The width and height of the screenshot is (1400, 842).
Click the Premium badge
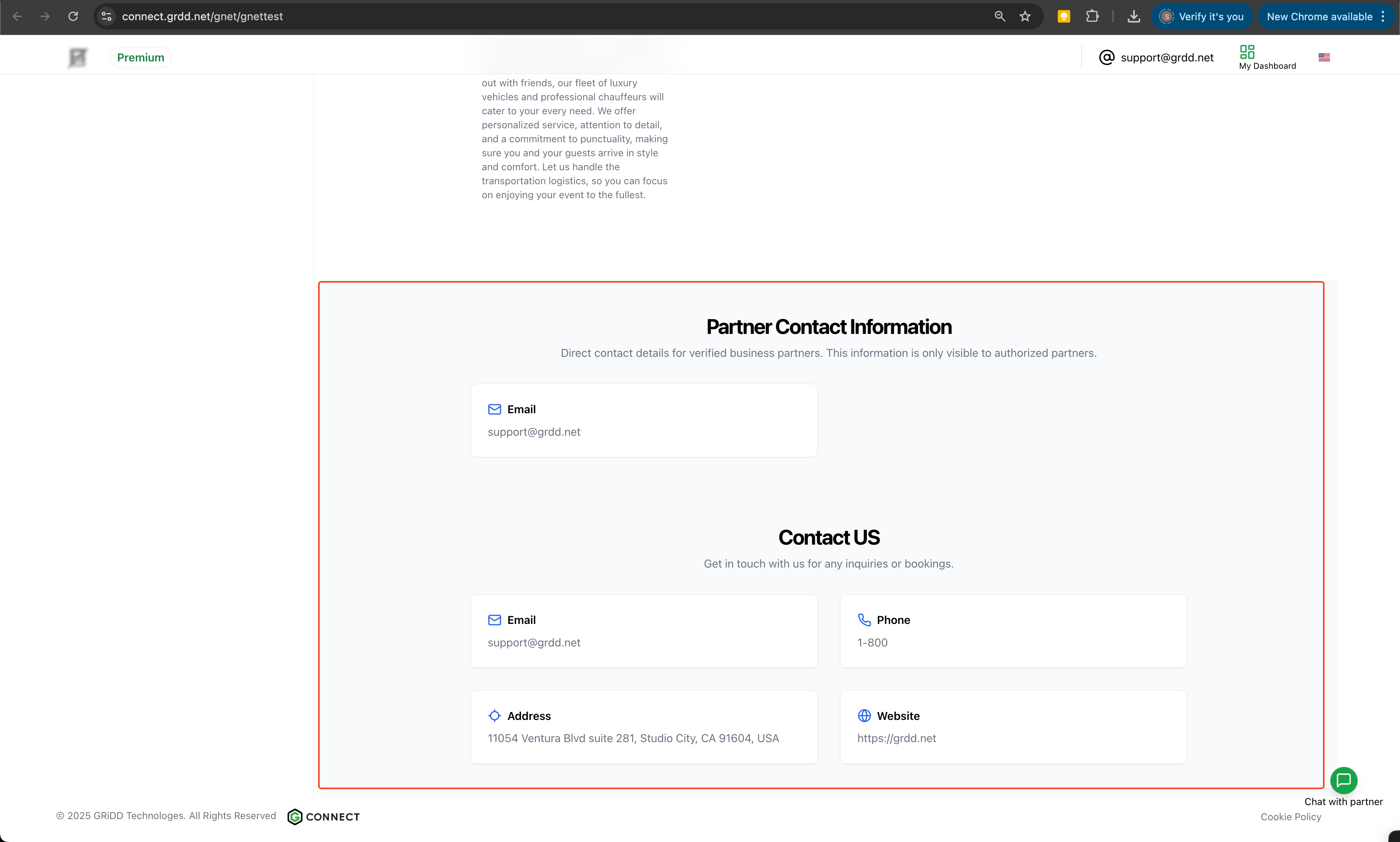pyautogui.click(x=140, y=57)
